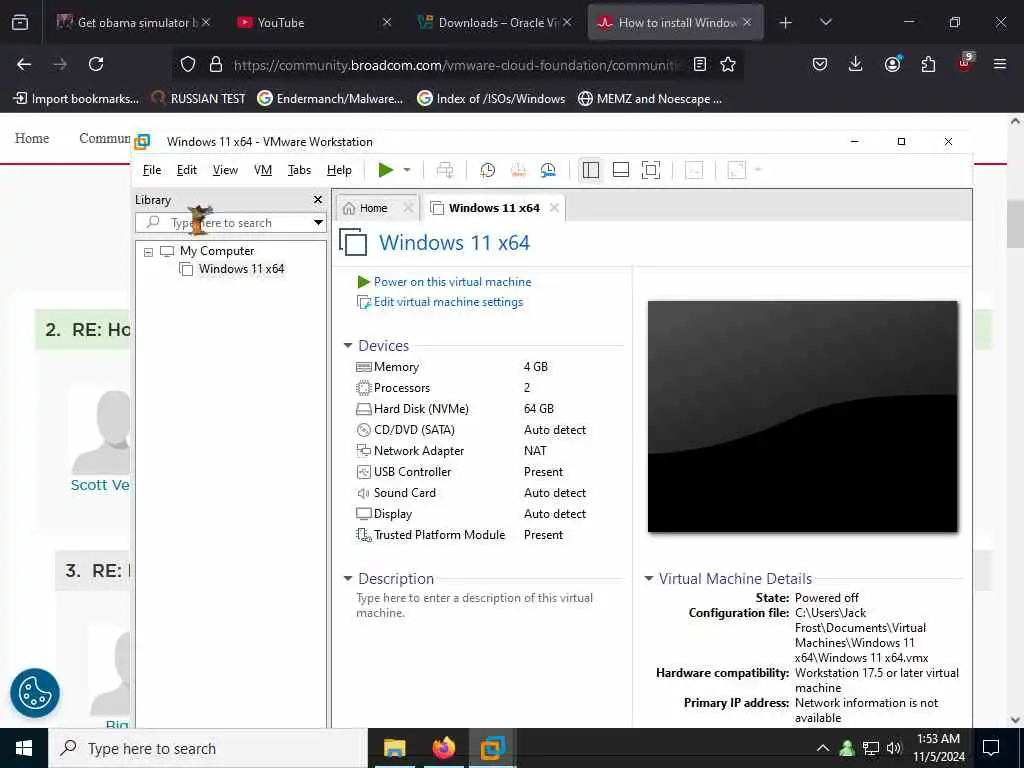Click the virtual machine preview thumbnail
The width and height of the screenshot is (1024, 768).
click(x=803, y=417)
